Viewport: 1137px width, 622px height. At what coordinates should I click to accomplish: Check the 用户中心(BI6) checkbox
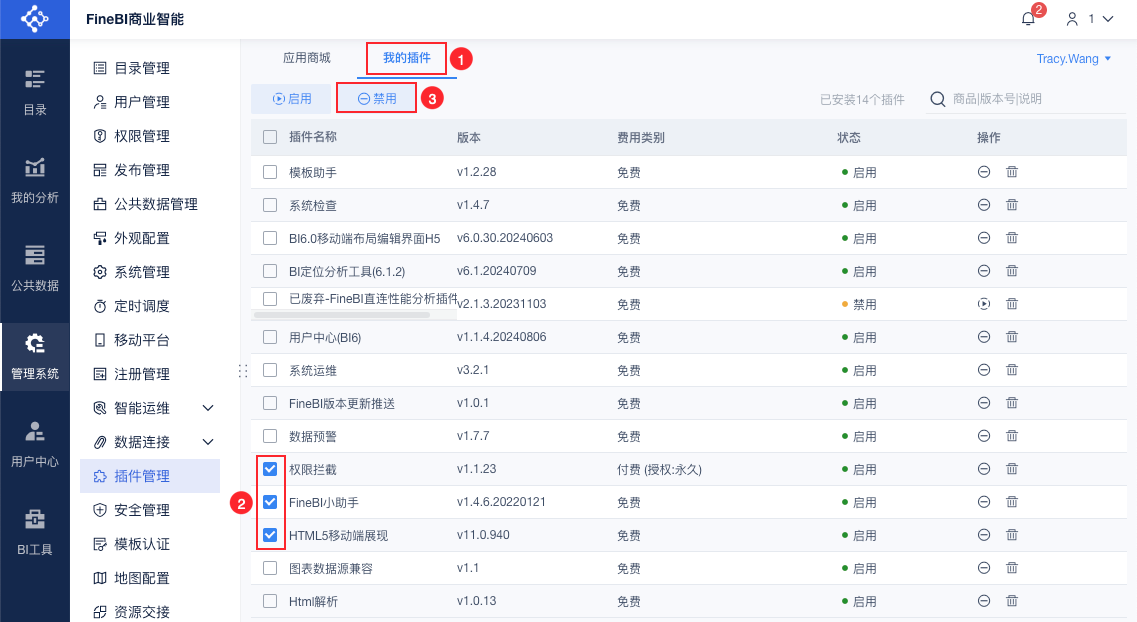pos(270,337)
